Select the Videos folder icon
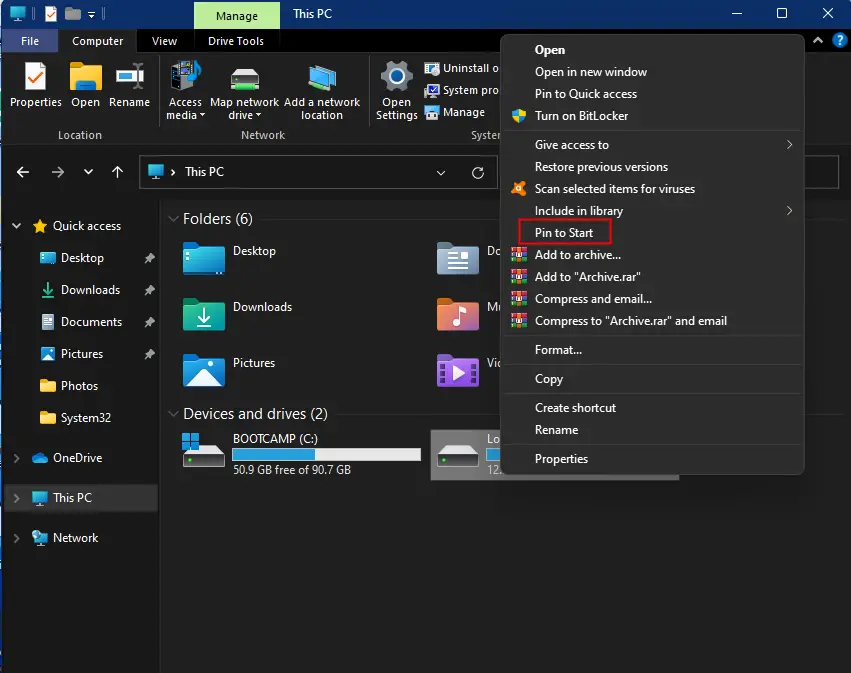This screenshot has width=851, height=673. (458, 370)
